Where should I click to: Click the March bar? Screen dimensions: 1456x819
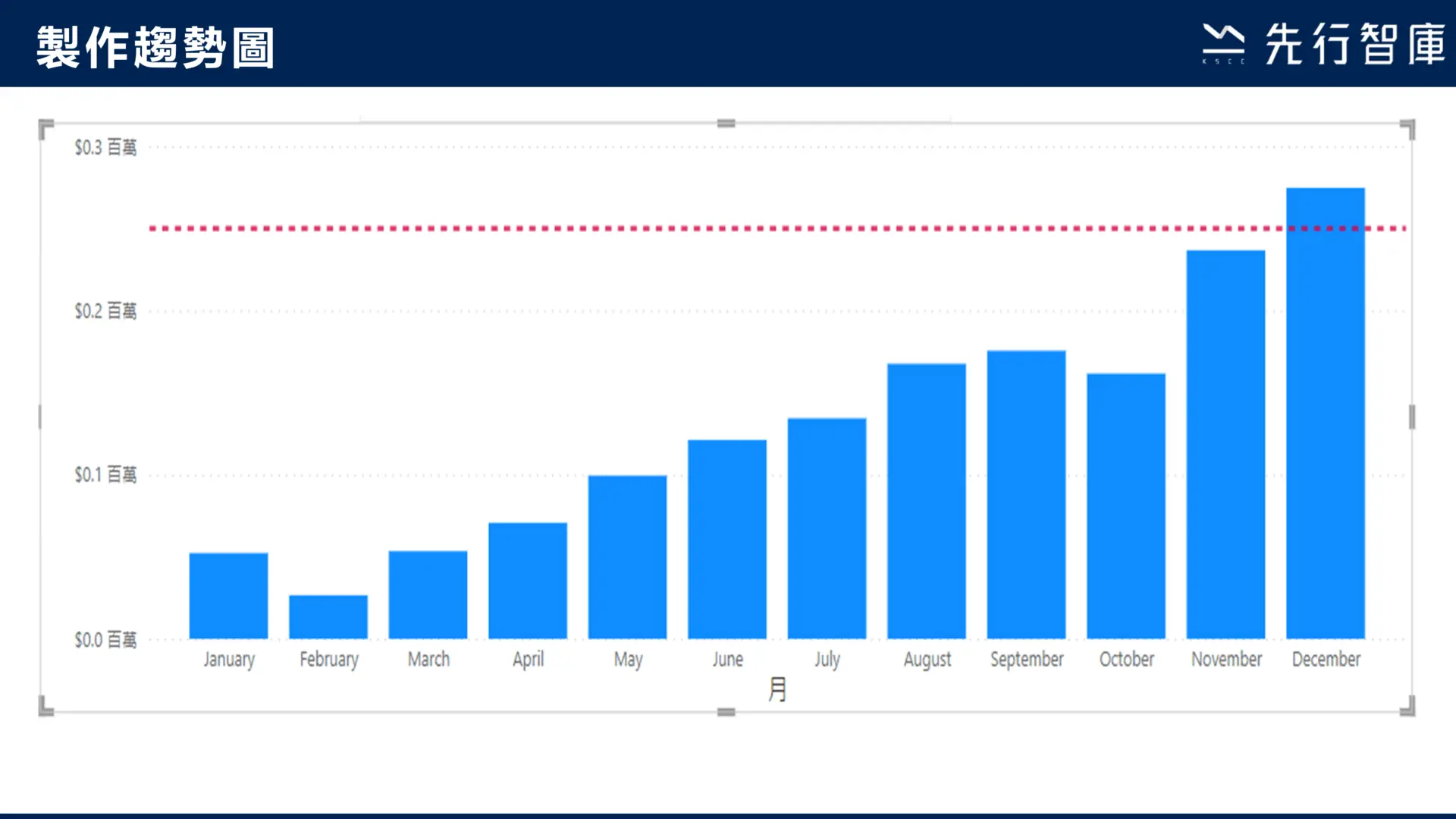(428, 595)
